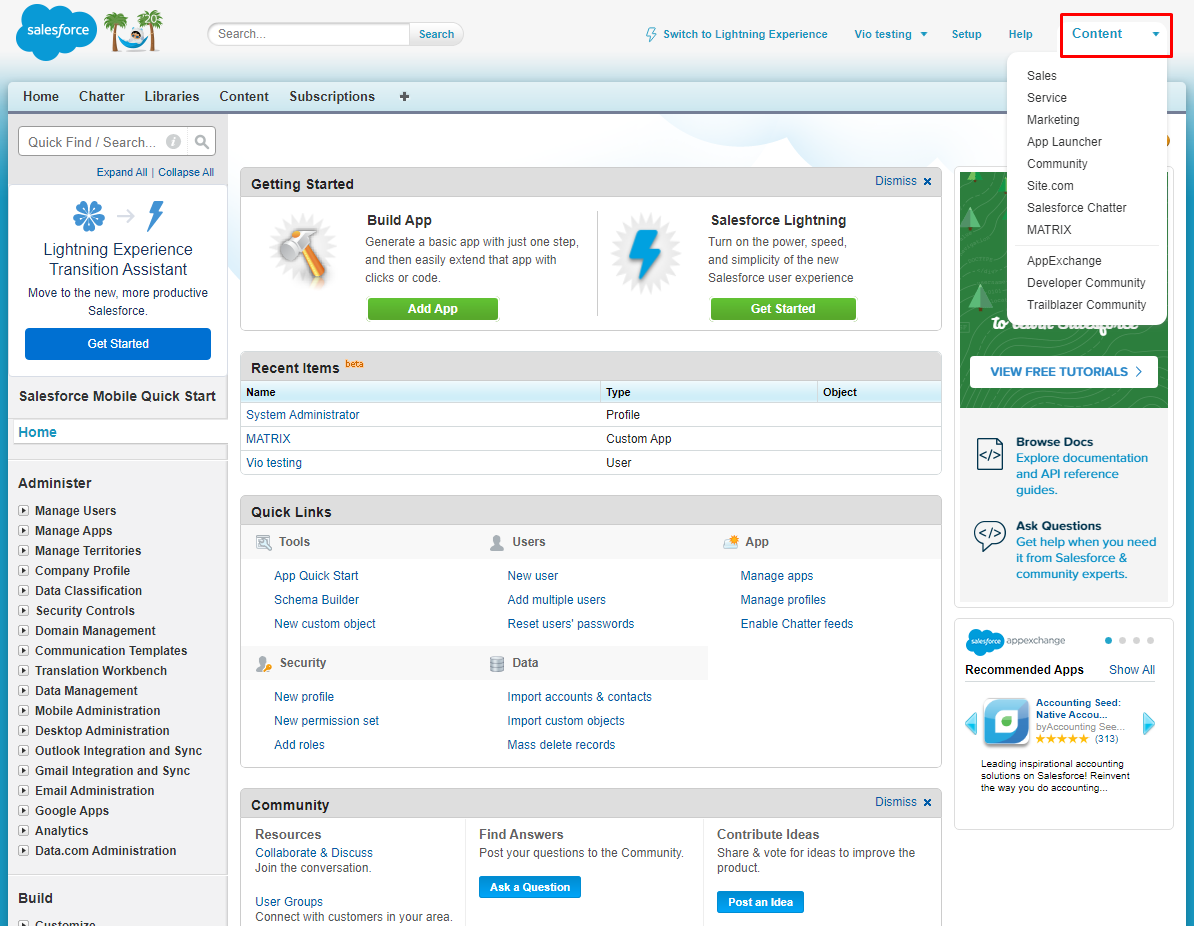Focus the top Search input field
The height and width of the screenshot is (926, 1194).
pos(308,34)
